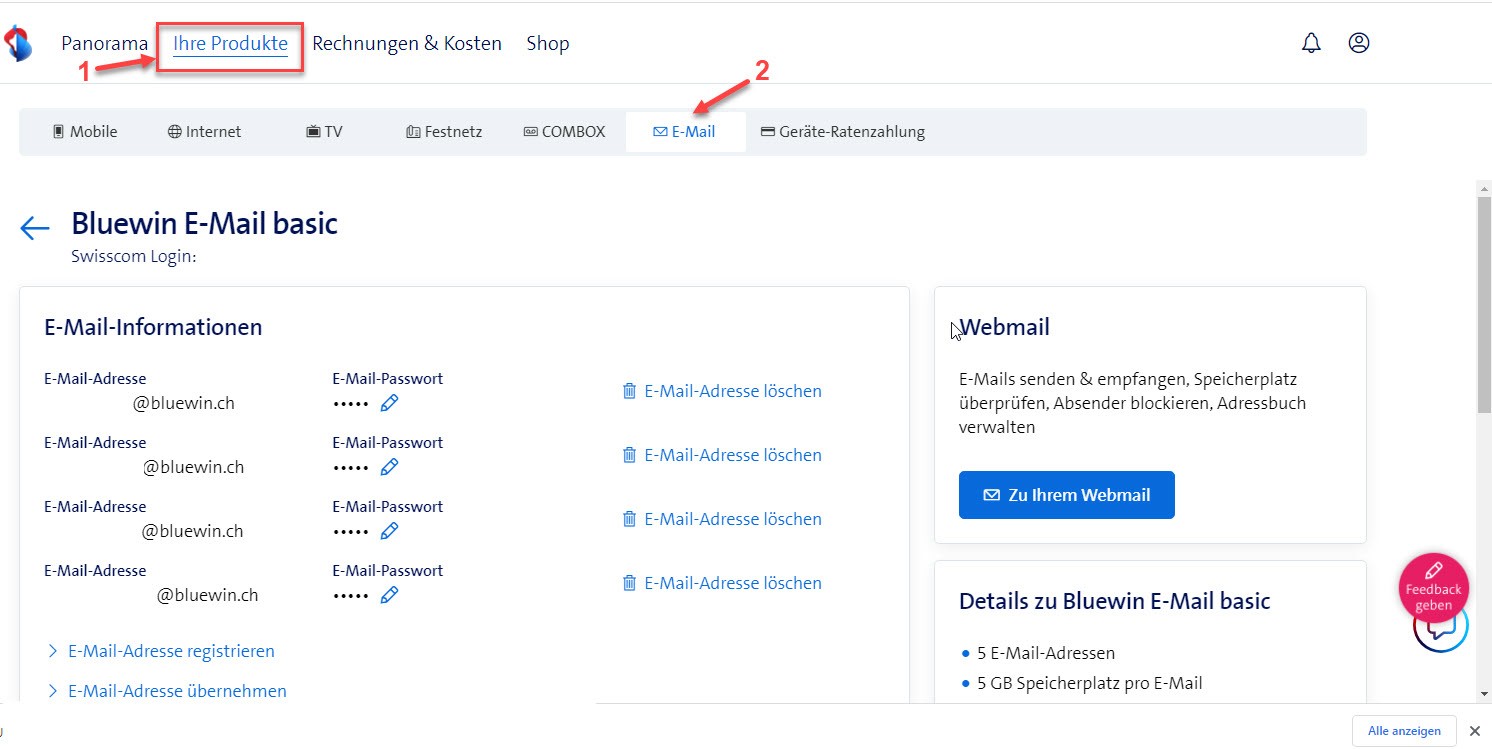Expand E-Mail-Adresse übernehmen

(176, 691)
